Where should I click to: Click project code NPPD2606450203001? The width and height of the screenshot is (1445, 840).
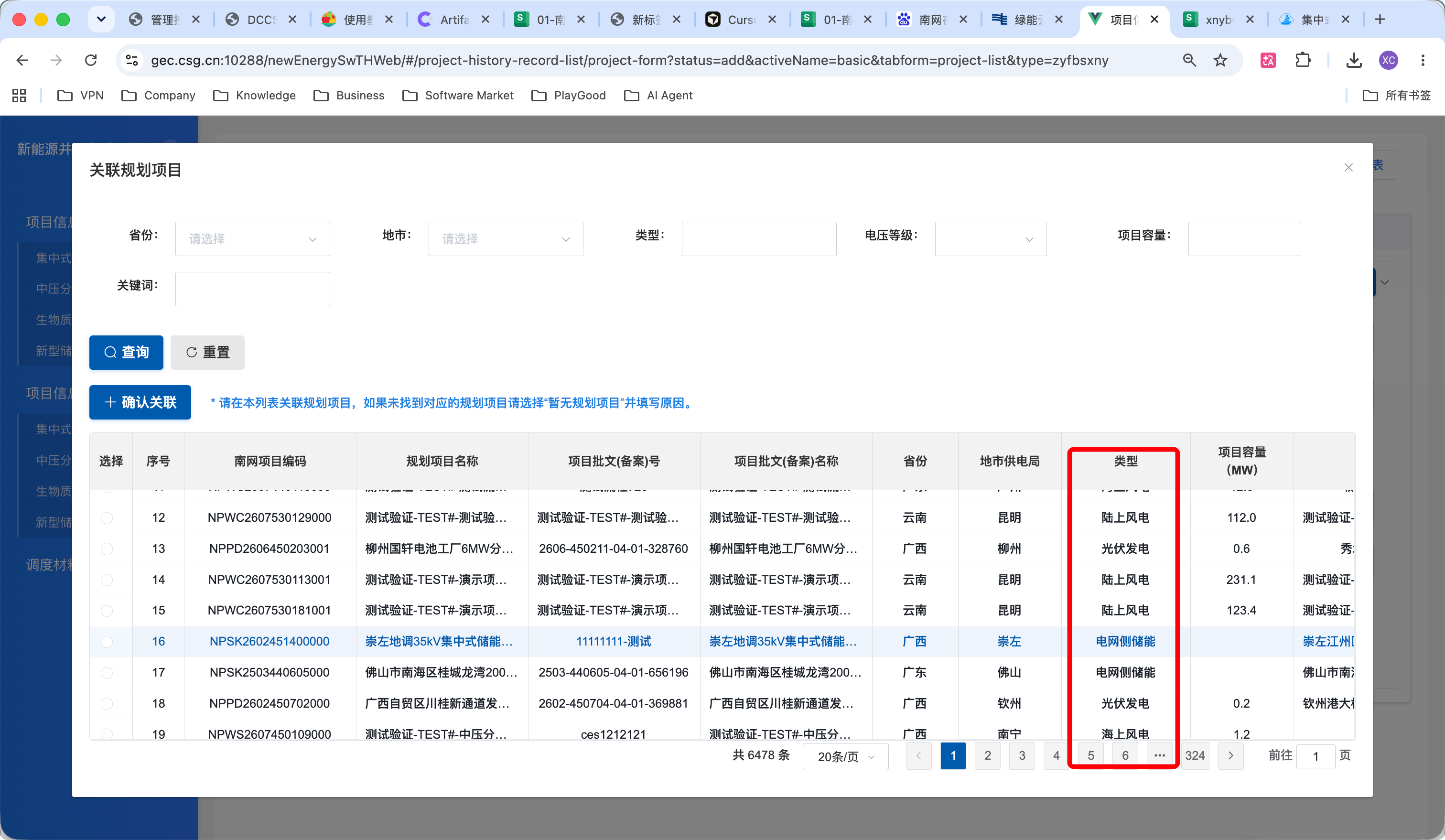(270, 549)
